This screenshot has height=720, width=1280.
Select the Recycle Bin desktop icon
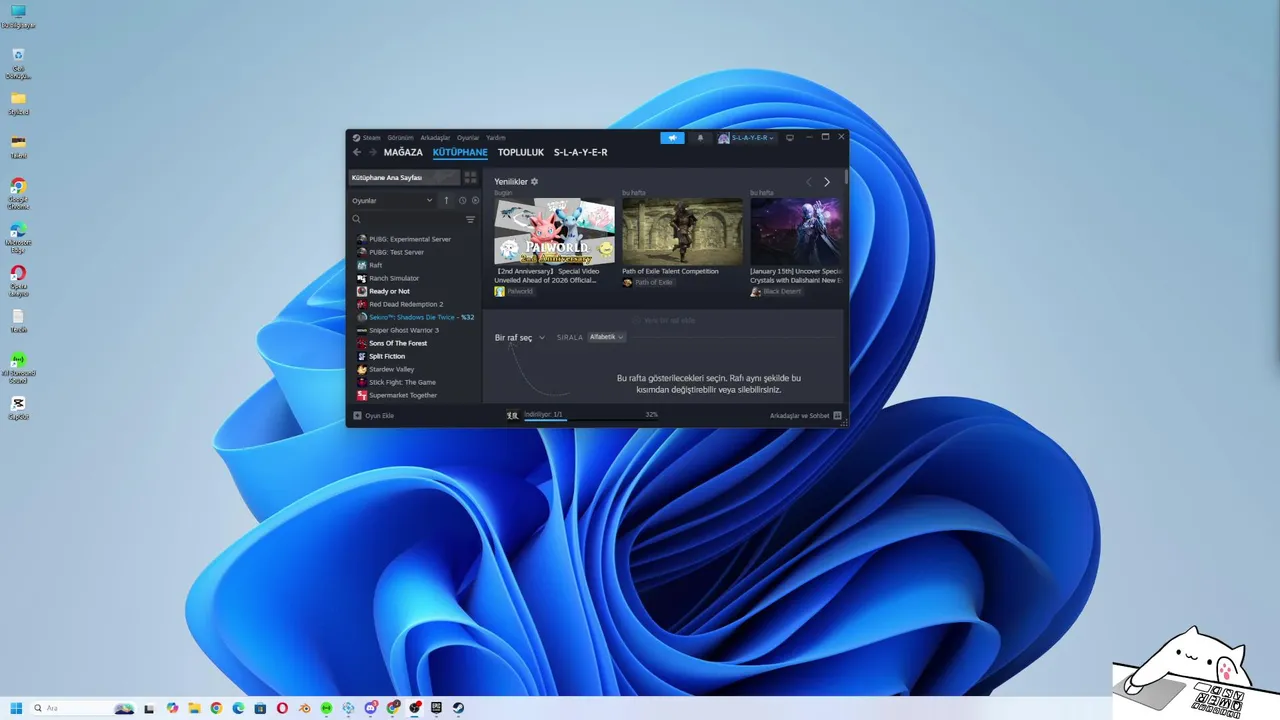point(18,63)
